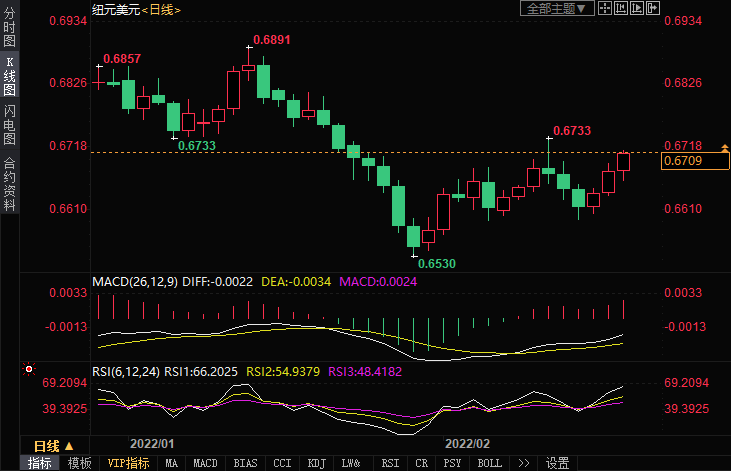Toggle the MACD indicator button
This screenshot has height=471, width=731.
click(x=205, y=463)
